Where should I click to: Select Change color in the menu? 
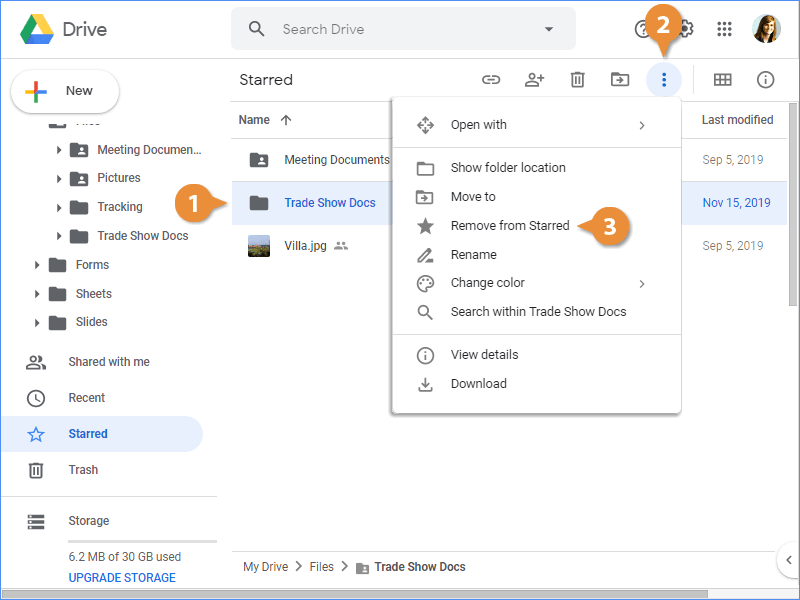(x=487, y=283)
